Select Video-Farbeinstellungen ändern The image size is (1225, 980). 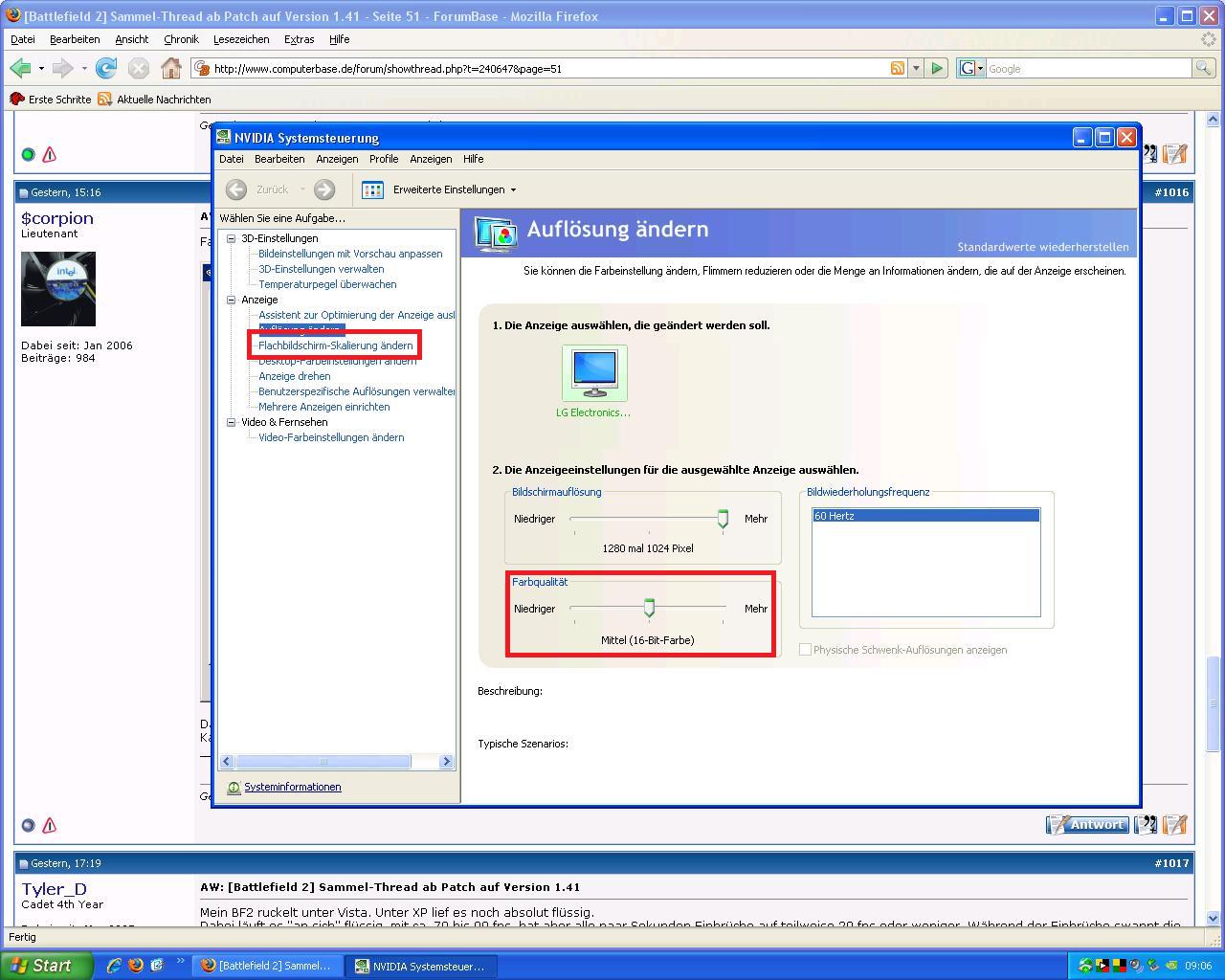coord(331,437)
